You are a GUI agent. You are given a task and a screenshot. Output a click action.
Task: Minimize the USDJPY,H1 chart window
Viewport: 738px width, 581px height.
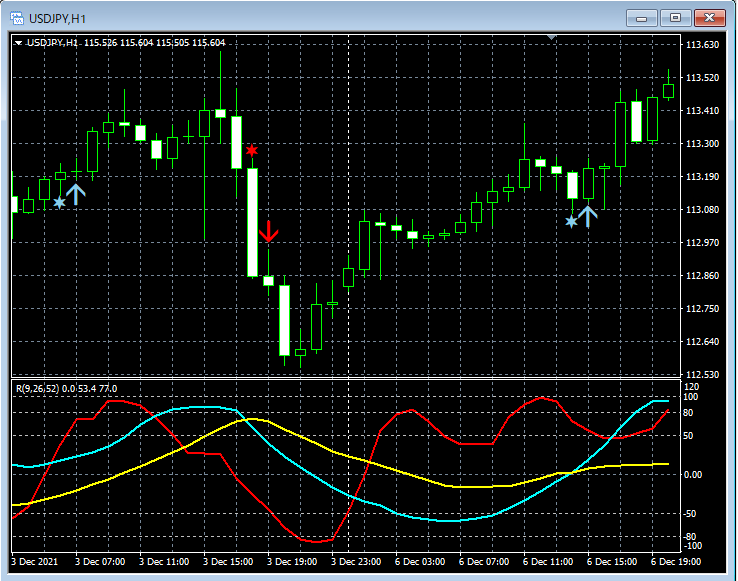[643, 18]
